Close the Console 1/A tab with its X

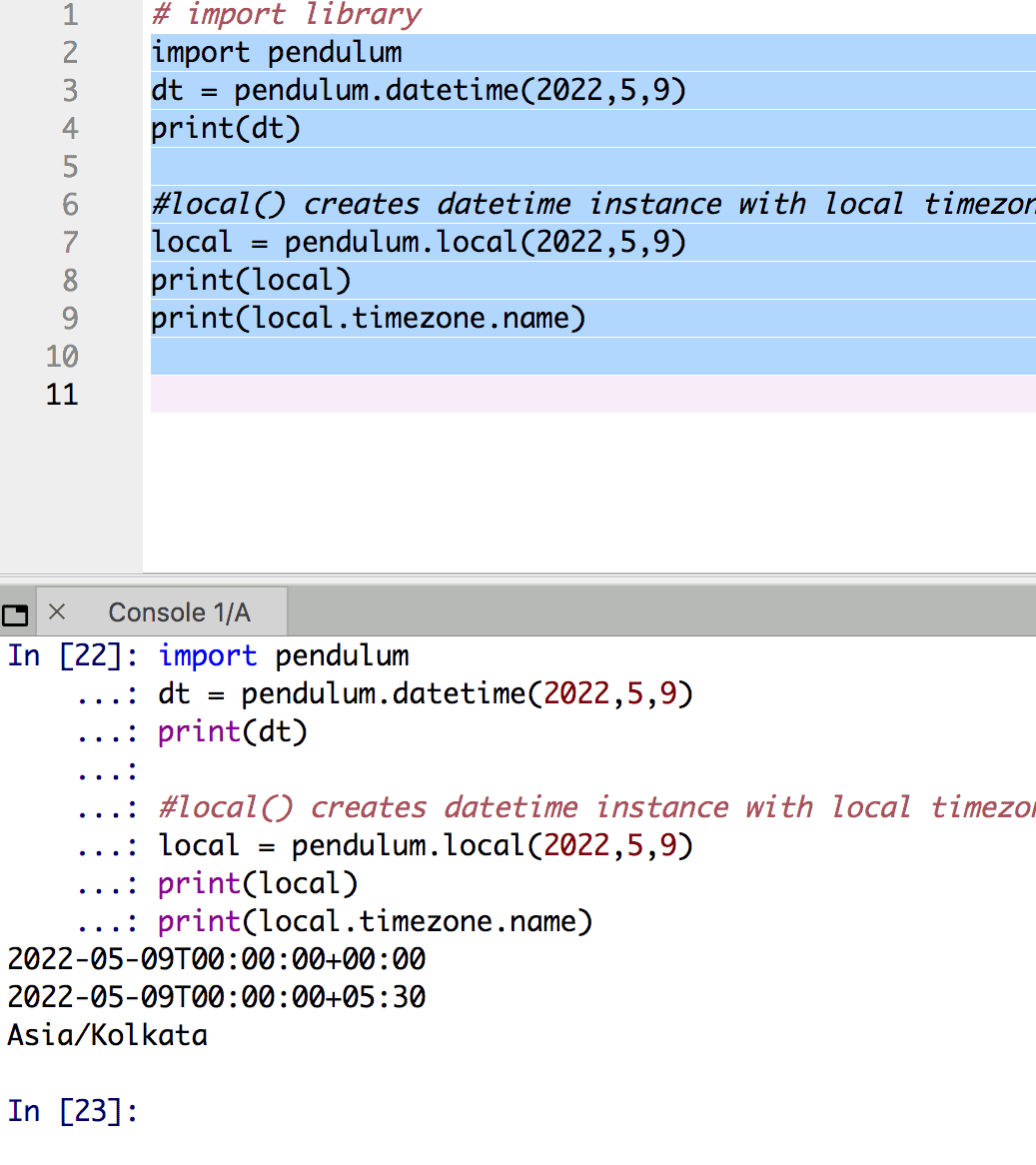pos(57,611)
